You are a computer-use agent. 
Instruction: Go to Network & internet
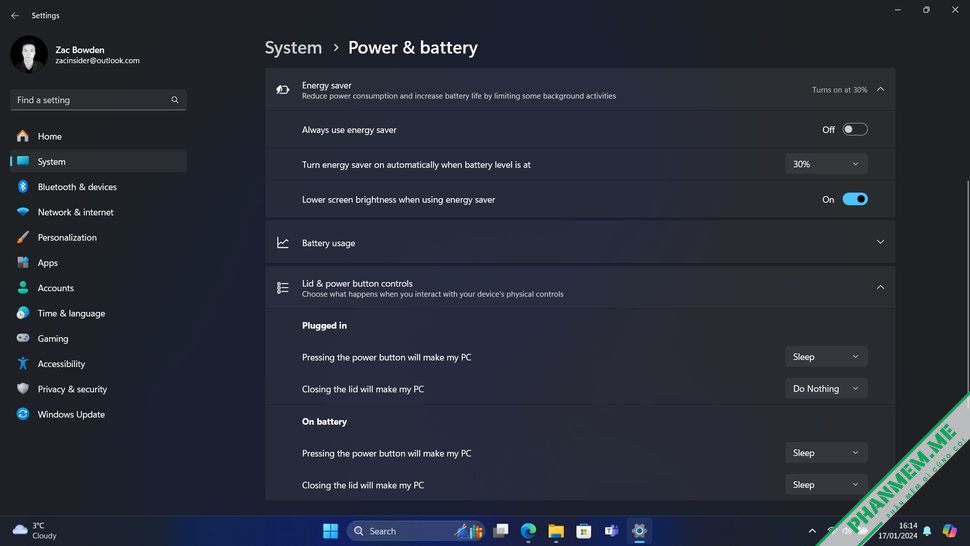pos(98,212)
